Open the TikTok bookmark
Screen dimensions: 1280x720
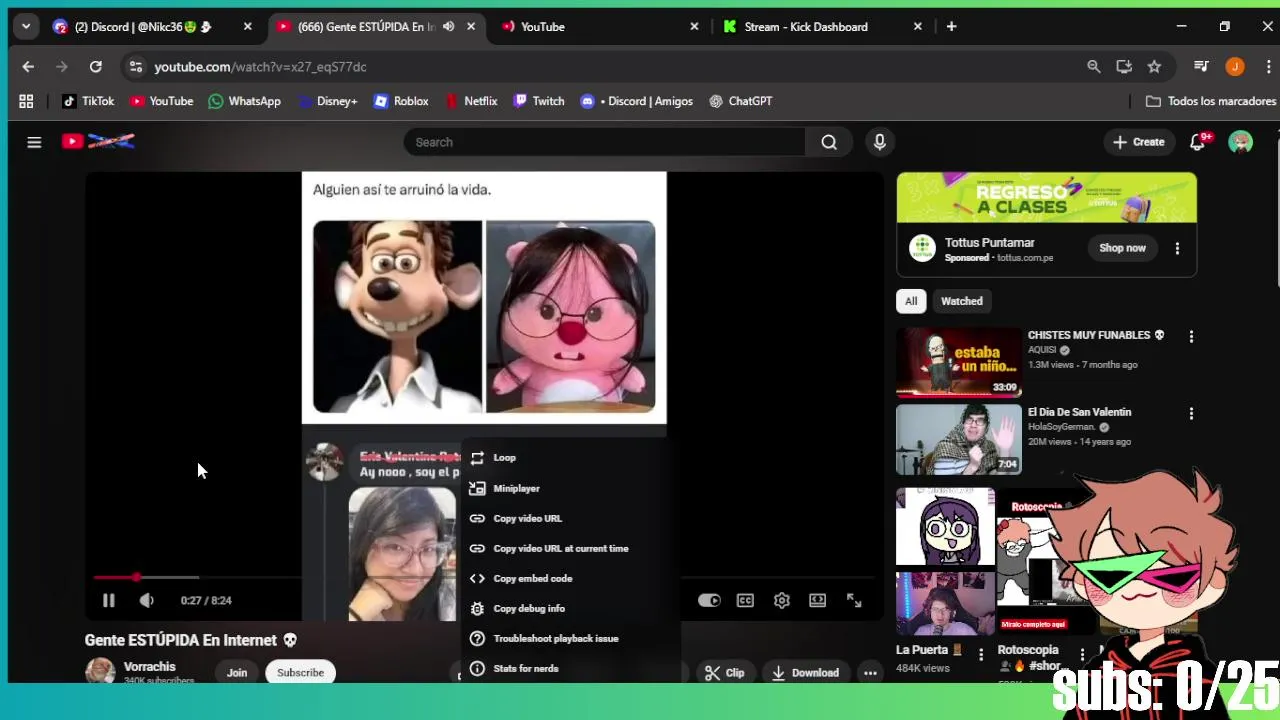pos(88,101)
